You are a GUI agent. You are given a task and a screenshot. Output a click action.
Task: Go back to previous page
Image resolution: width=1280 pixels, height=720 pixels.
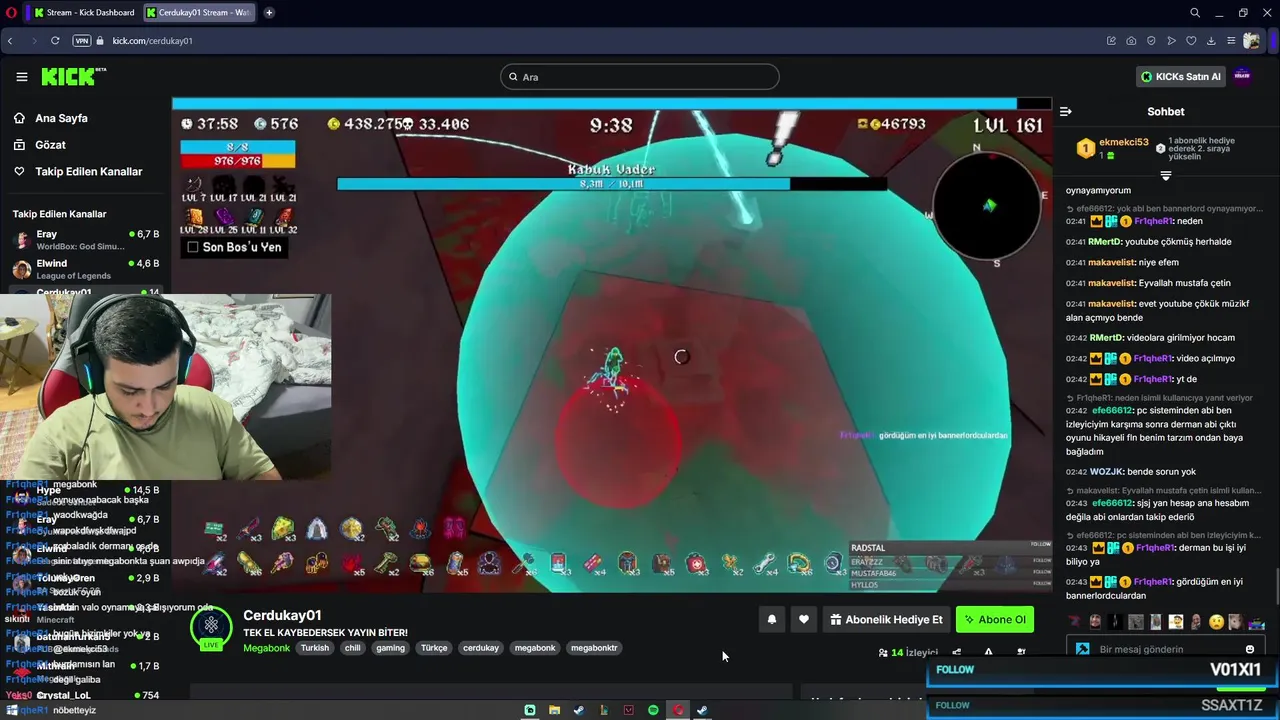(10, 41)
